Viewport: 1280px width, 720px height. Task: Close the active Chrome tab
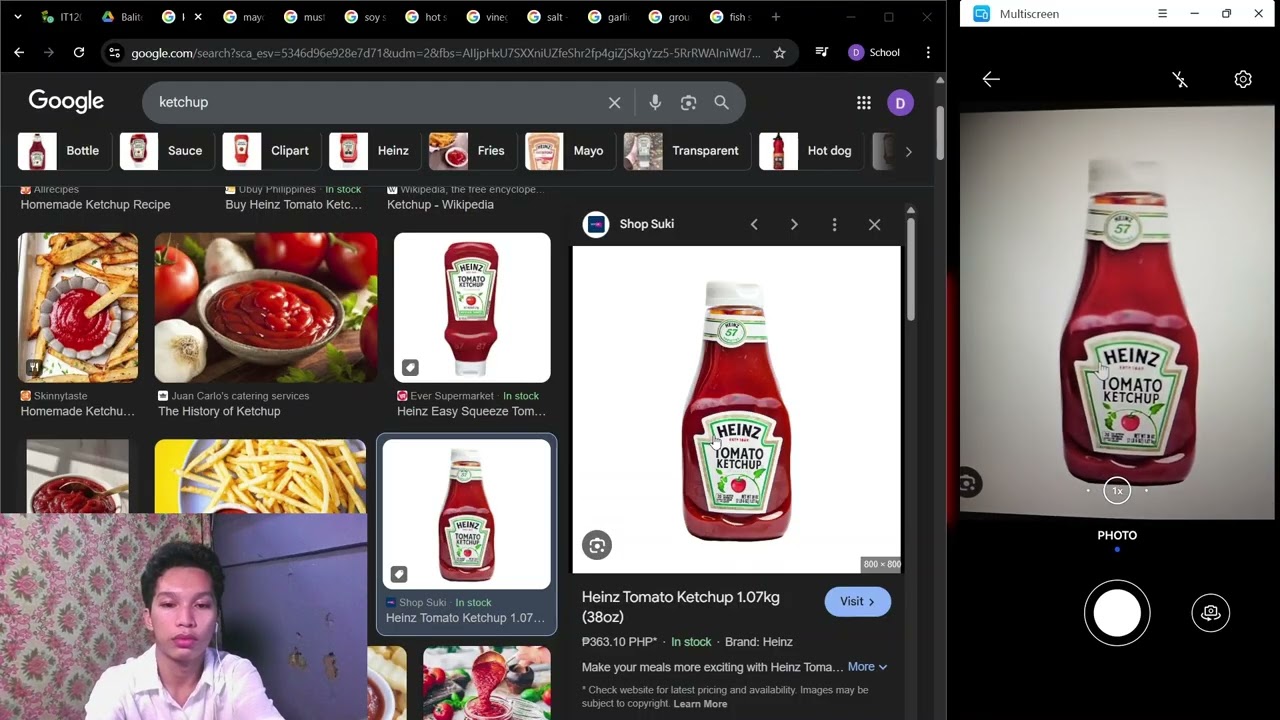click(x=197, y=17)
